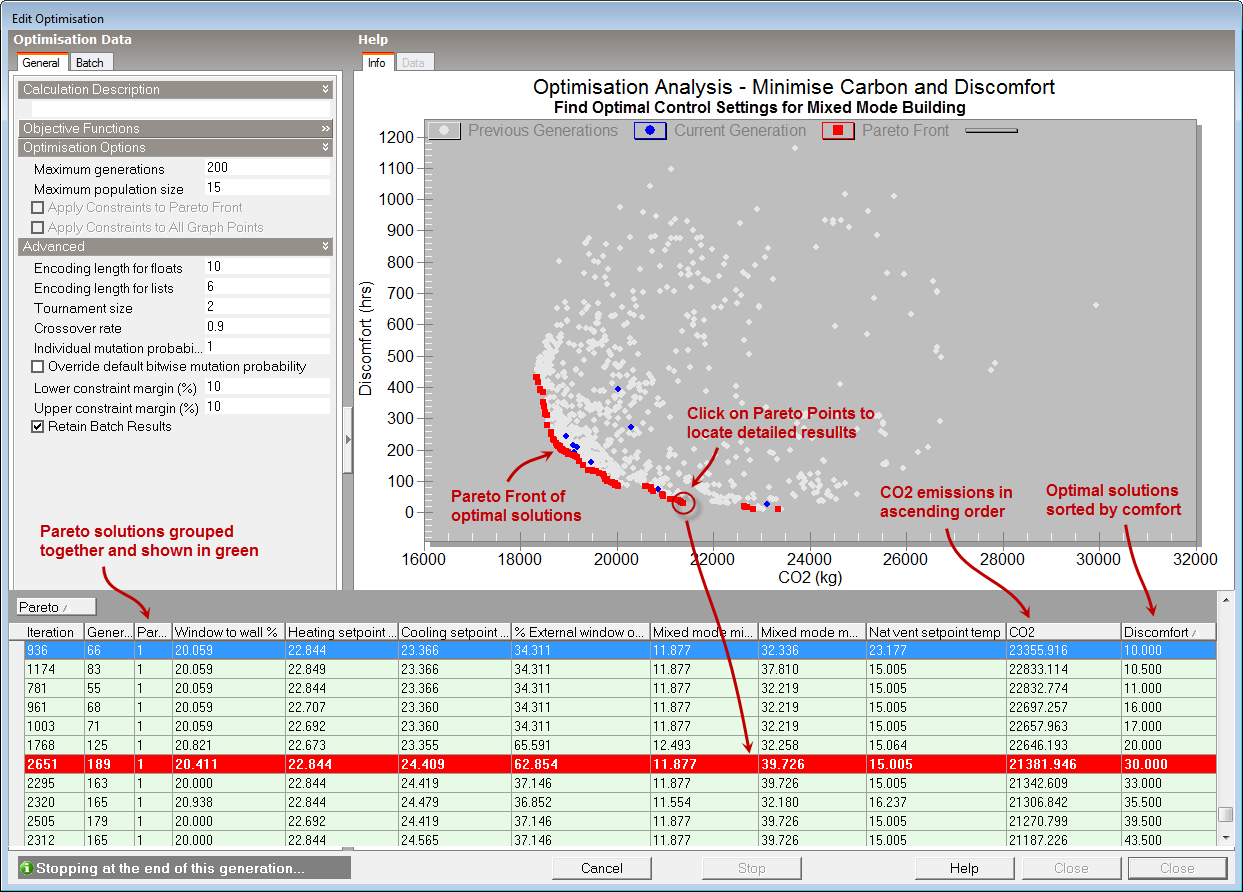Enable Apply Constraints to Pareto Front
The height and width of the screenshot is (892, 1243).
point(37,207)
